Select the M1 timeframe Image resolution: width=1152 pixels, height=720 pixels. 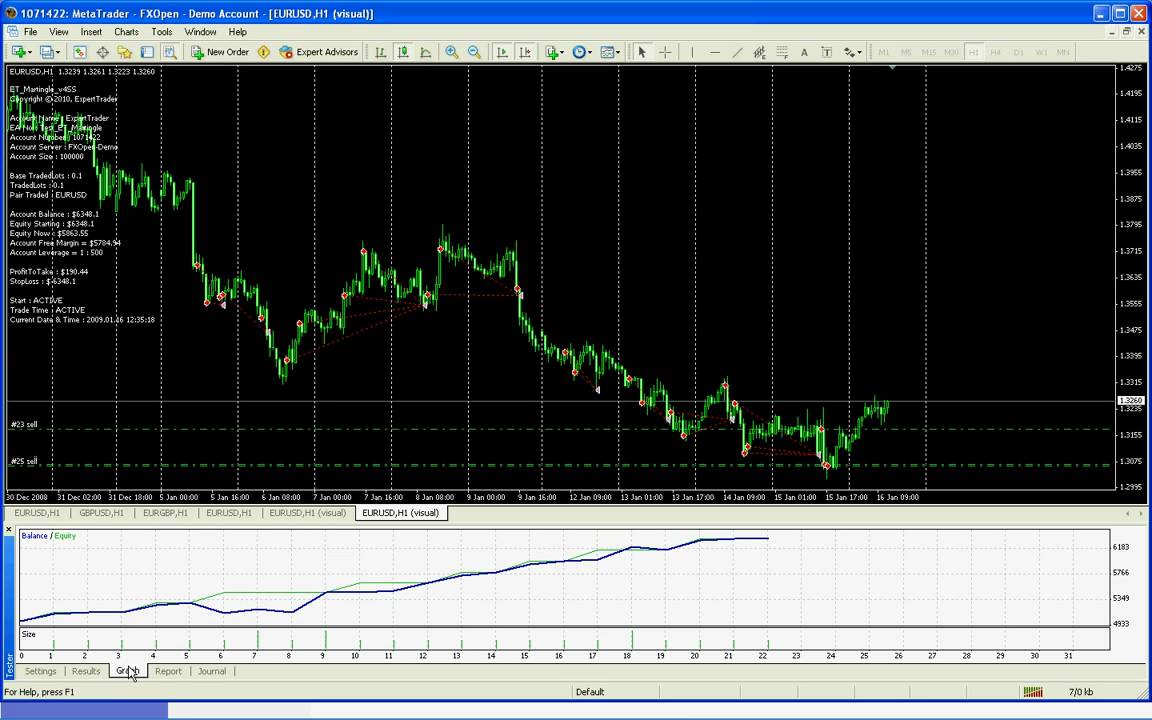[884, 52]
